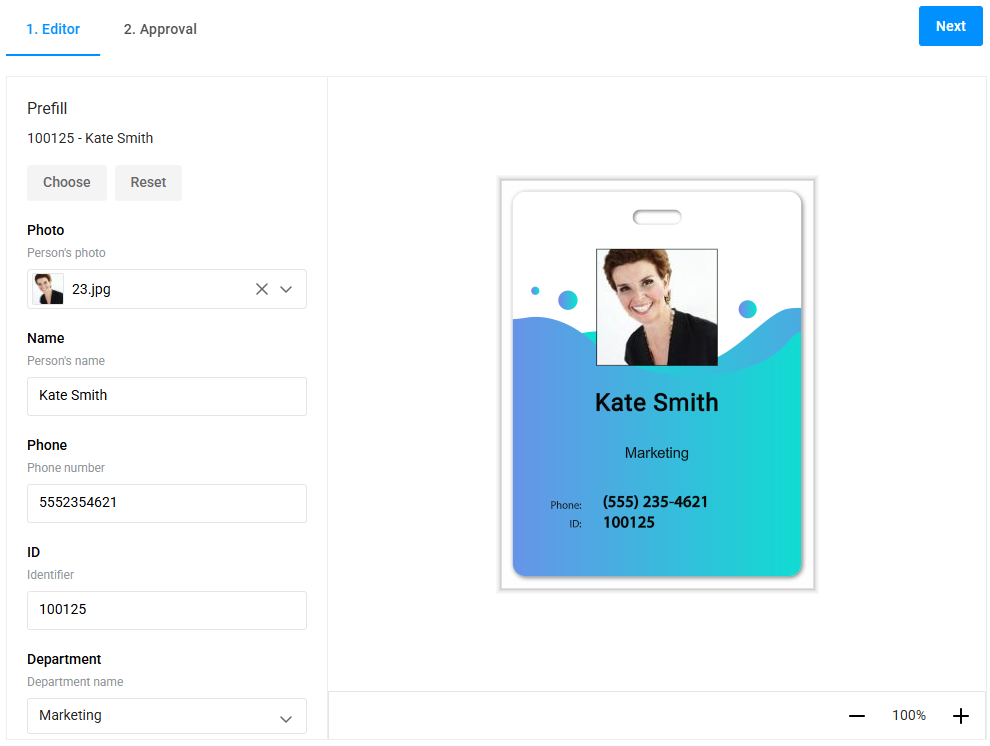Click the 100% zoom level indicator
Viewport: 990px width, 746px height.
(908, 715)
